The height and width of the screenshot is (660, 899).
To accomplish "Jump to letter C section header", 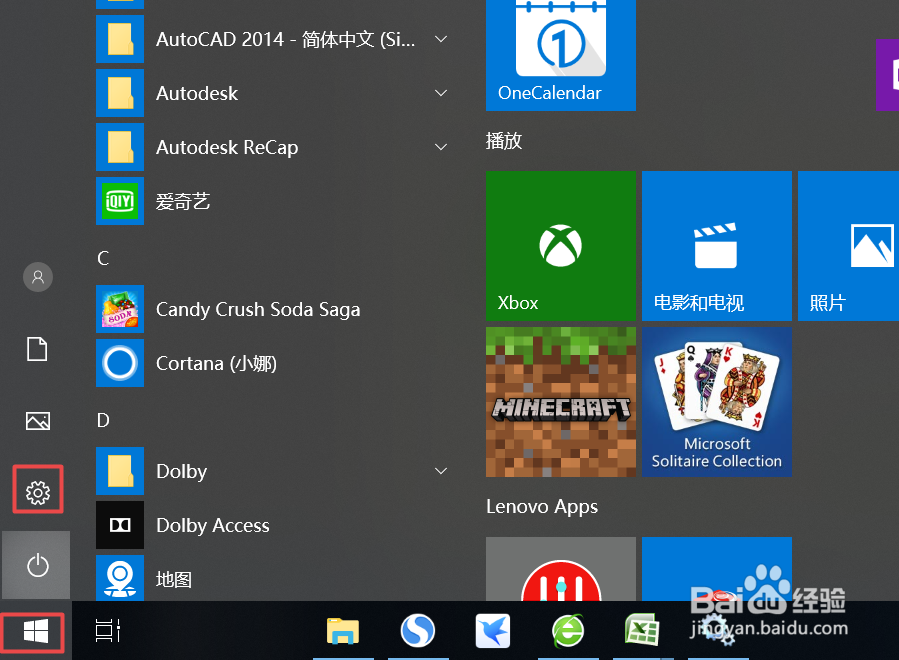I will point(103,258).
